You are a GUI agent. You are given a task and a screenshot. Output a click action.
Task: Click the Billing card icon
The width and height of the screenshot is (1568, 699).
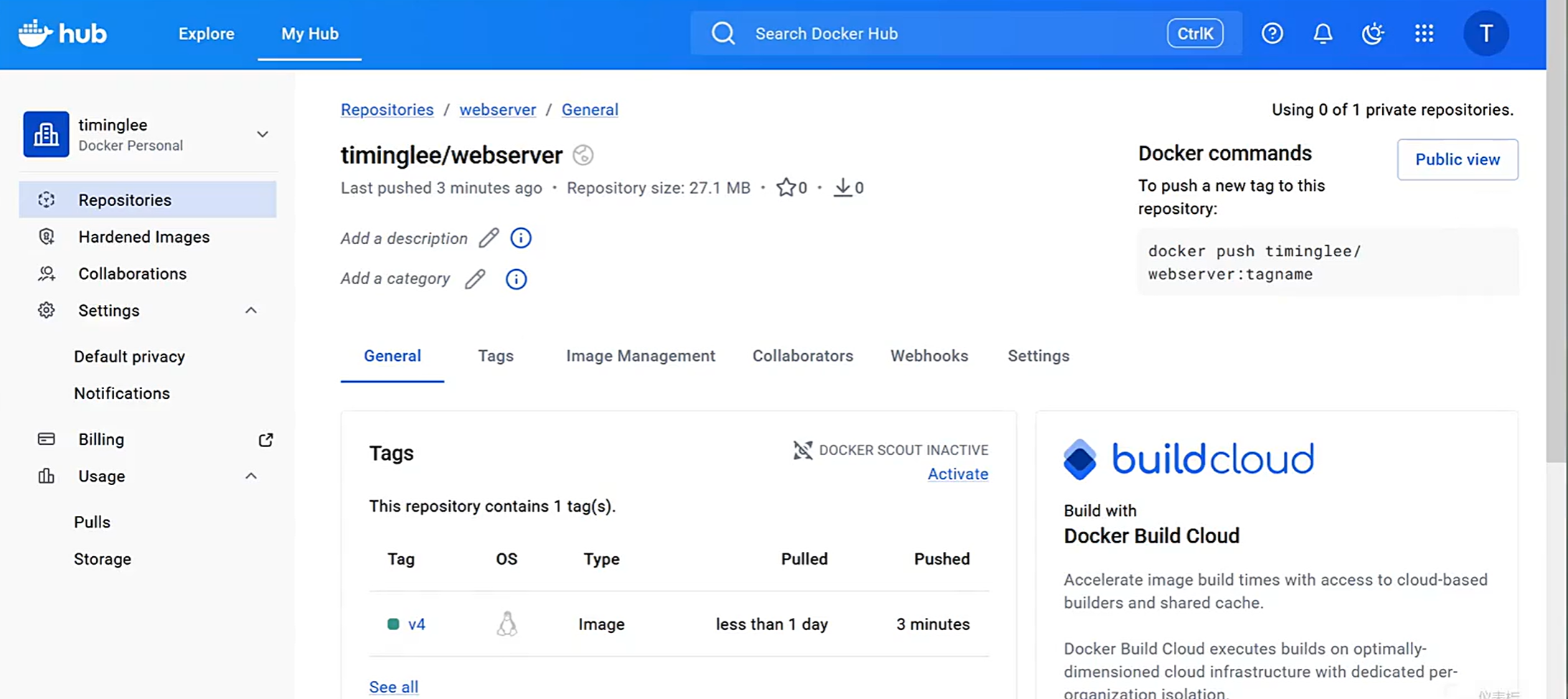click(47, 439)
